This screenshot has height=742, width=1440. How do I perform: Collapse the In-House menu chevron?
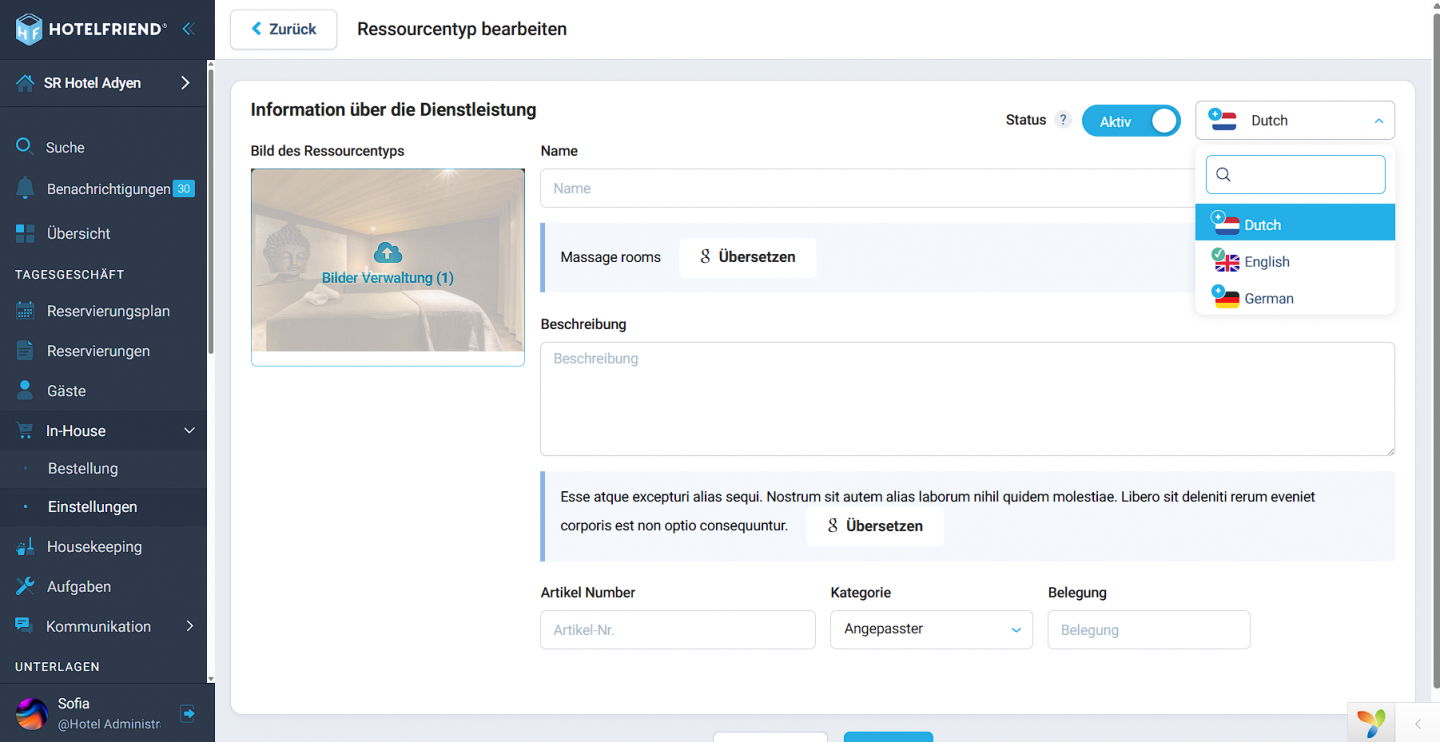coord(189,431)
